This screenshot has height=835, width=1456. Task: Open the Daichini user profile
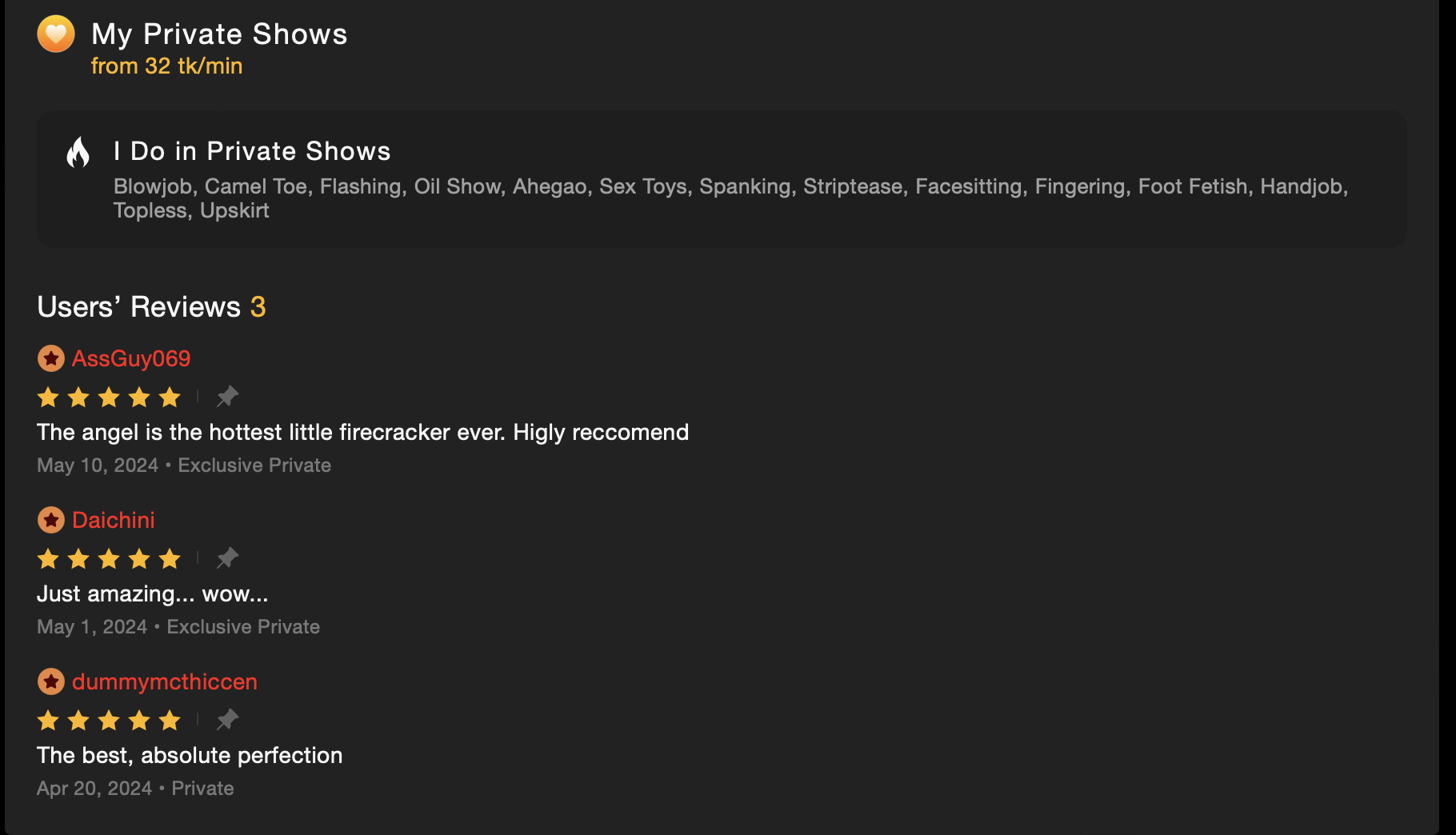114,521
